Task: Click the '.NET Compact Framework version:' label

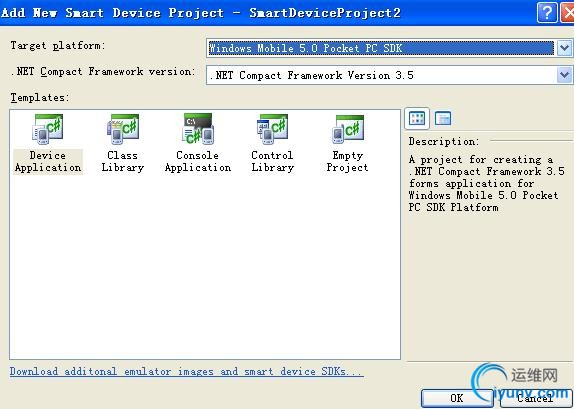Action: click(x=102, y=72)
